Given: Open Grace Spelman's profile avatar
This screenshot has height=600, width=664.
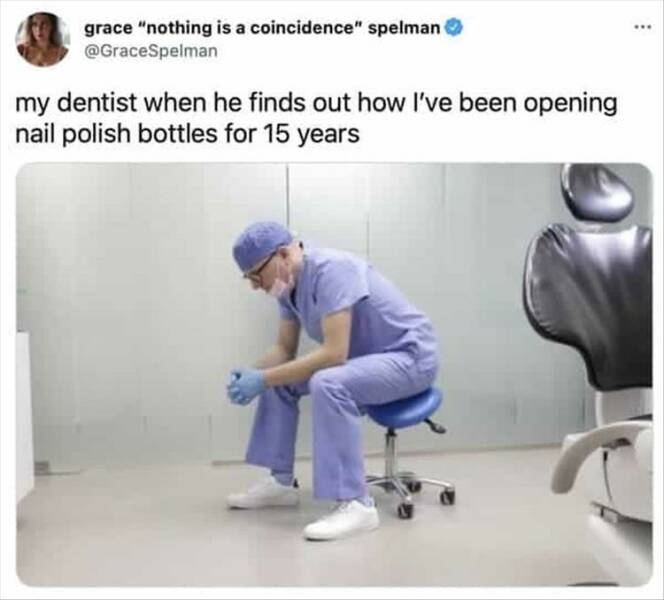Looking at the screenshot, I should [42, 39].
